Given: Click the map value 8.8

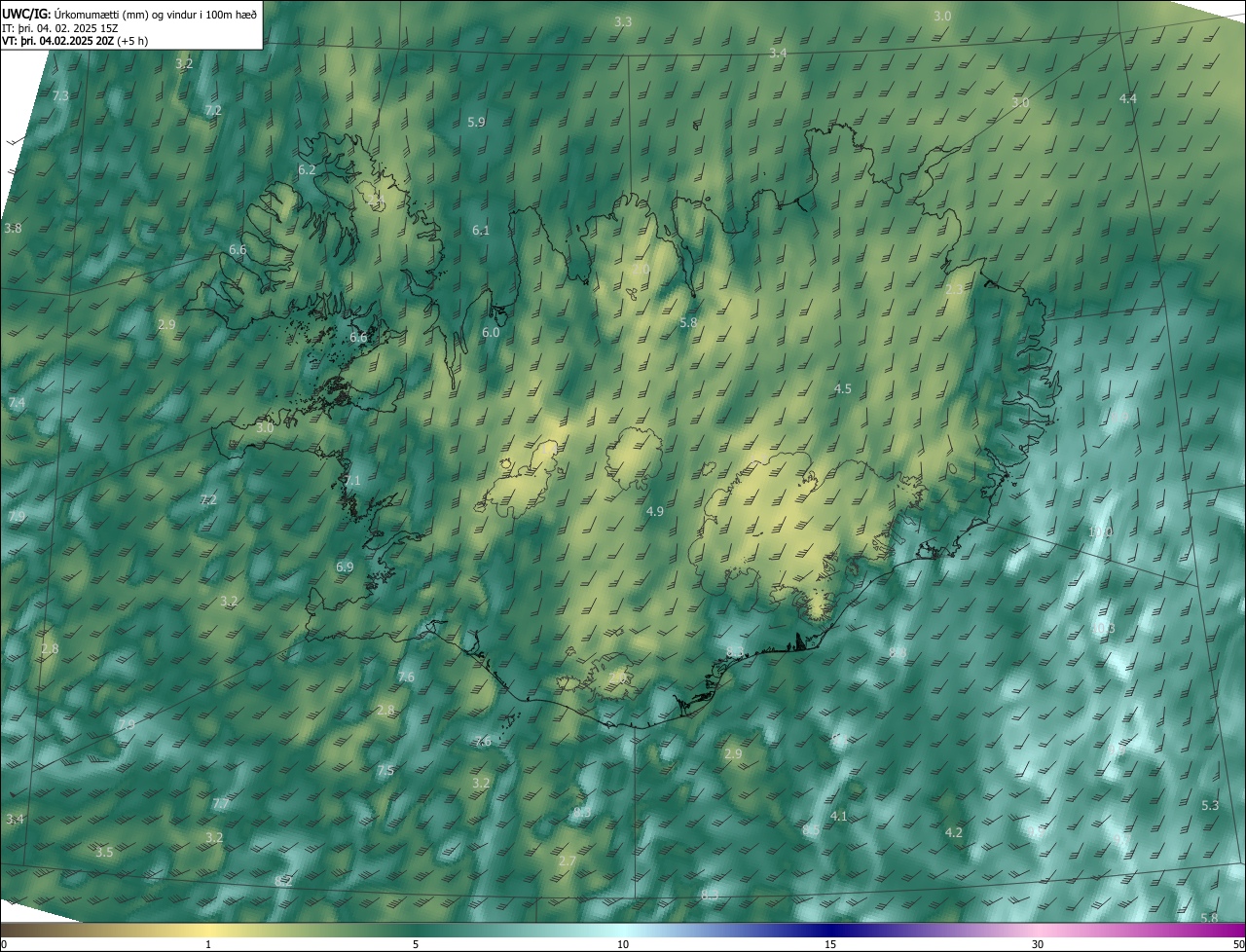Looking at the screenshot, I should [x=898, y=651].
